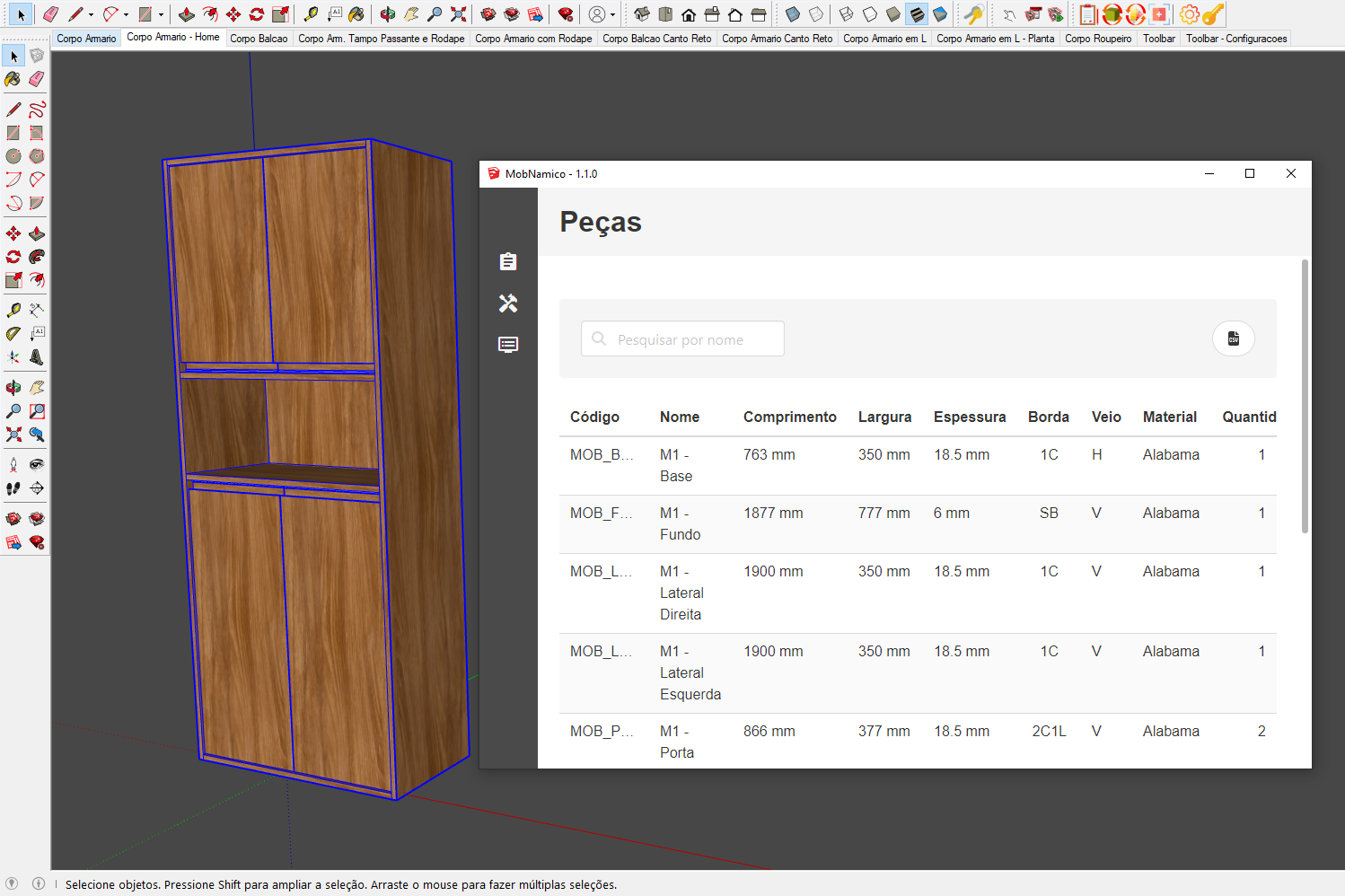Activate the Follow Me tool
This screenshot has width=1345, height=896.
[x=37, y=257]
